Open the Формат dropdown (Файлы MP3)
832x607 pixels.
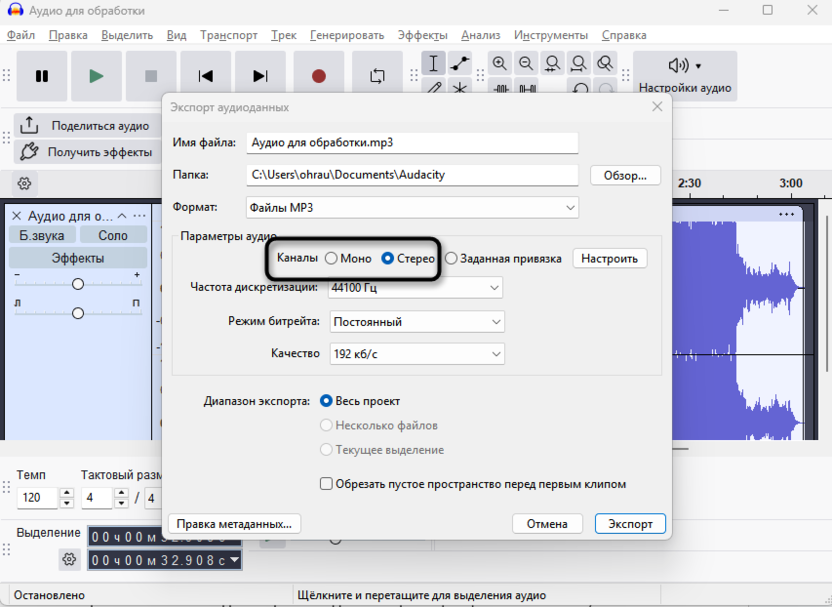(x=412, y=207)
